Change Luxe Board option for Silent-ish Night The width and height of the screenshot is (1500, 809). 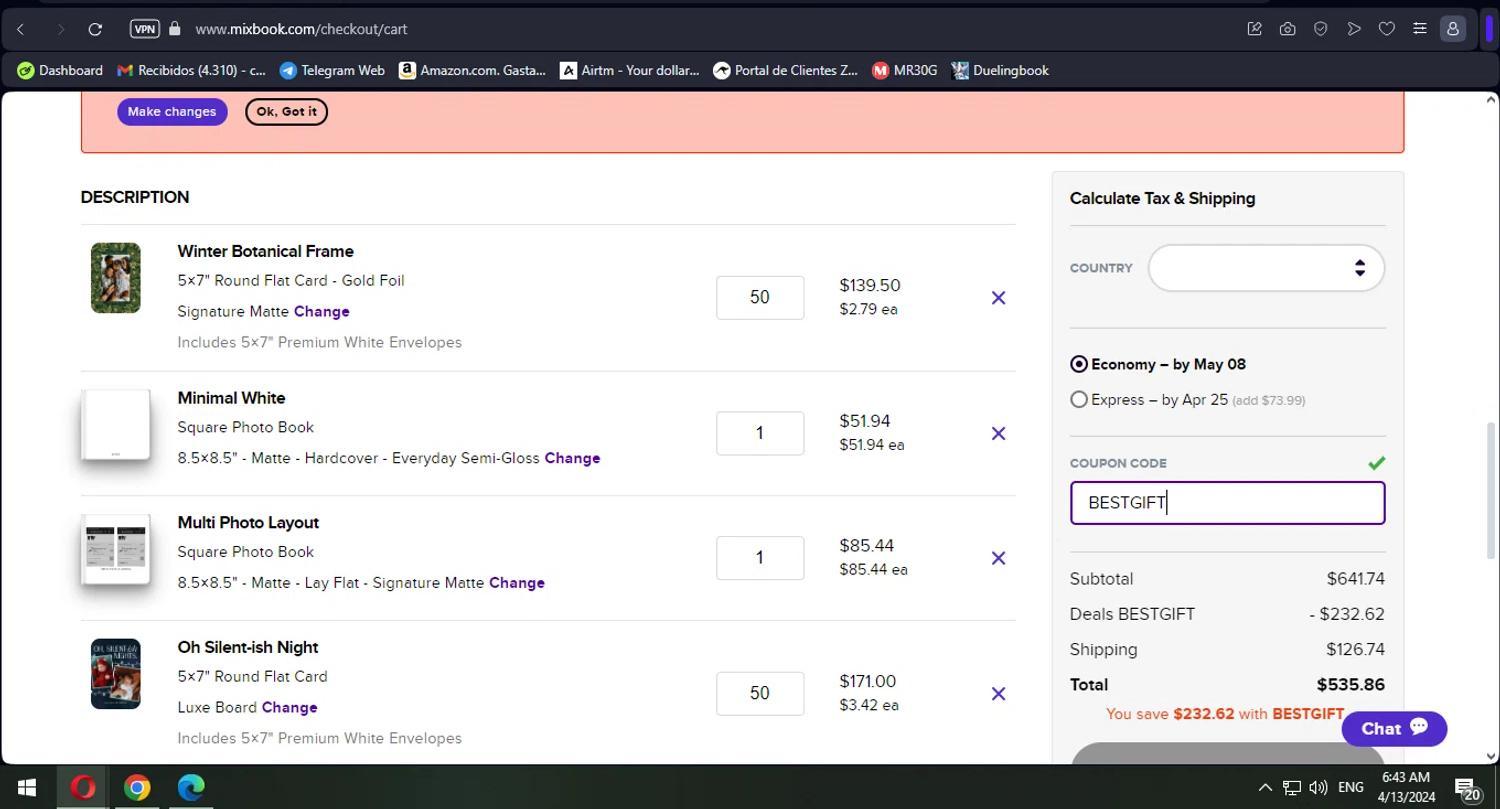(289, 708)
